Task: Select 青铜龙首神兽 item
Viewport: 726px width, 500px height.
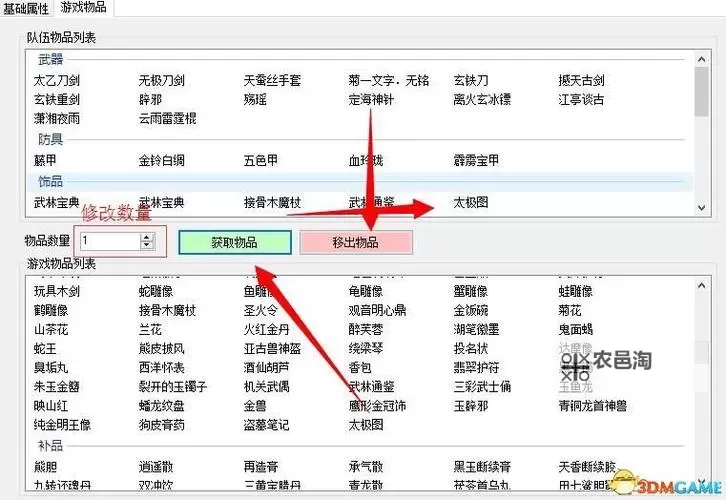Action: 593,406
